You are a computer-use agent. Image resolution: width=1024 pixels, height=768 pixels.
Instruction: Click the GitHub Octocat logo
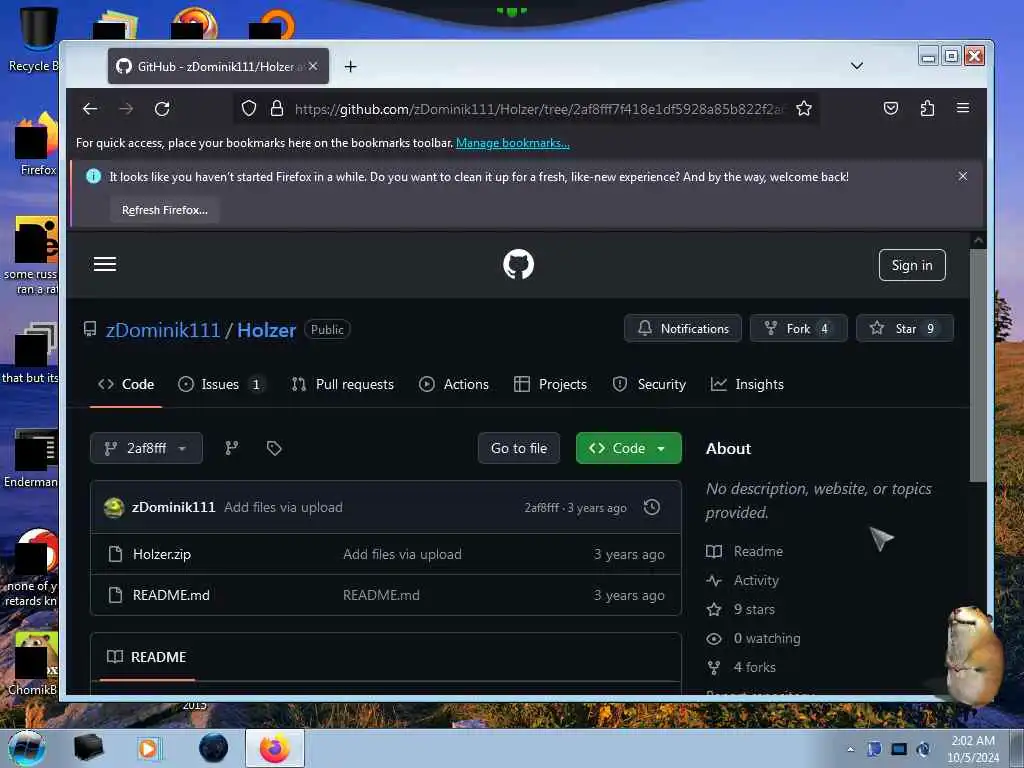point(519,264)
